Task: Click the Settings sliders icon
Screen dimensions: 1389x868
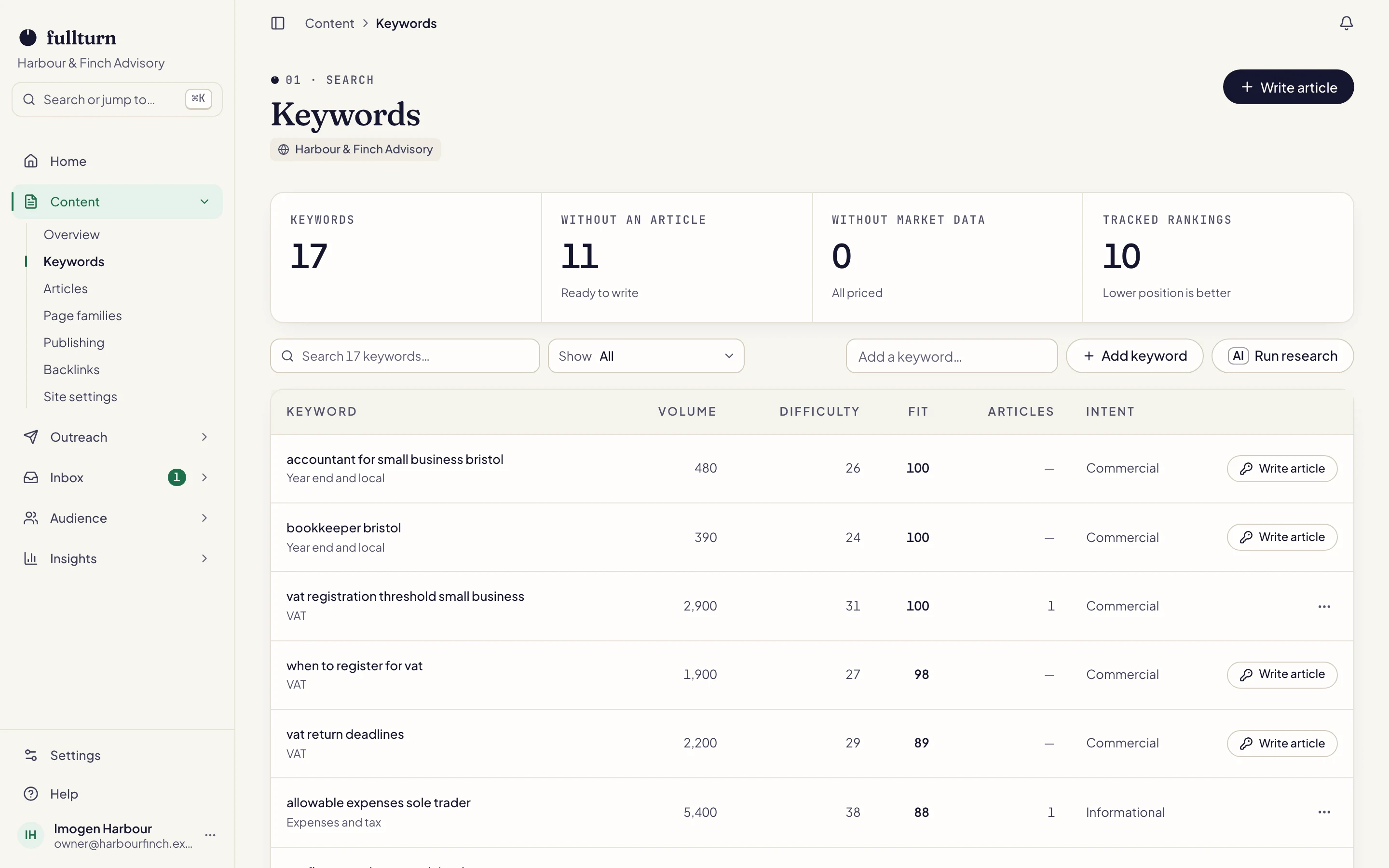Action: pos(31,756)
